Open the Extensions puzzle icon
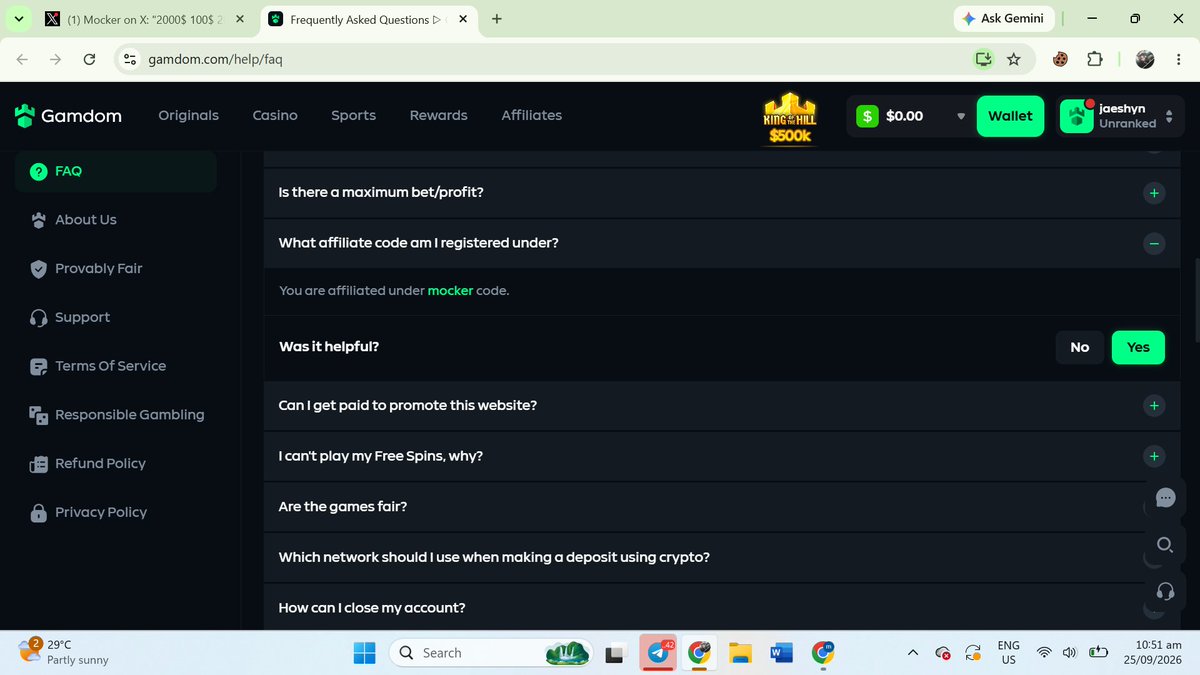Image resolution: width=1200 pixels, height=675 pixels. [1094, 59]
